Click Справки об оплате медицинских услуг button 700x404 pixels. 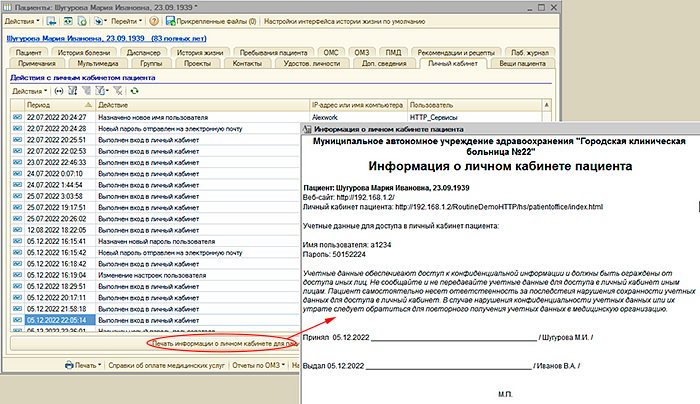pyautogui.click(x=165, y=365)
